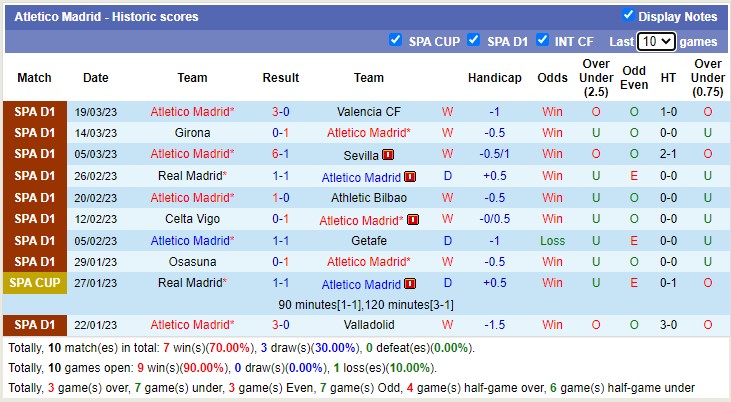Click the Girona team link

coord(192,133)
